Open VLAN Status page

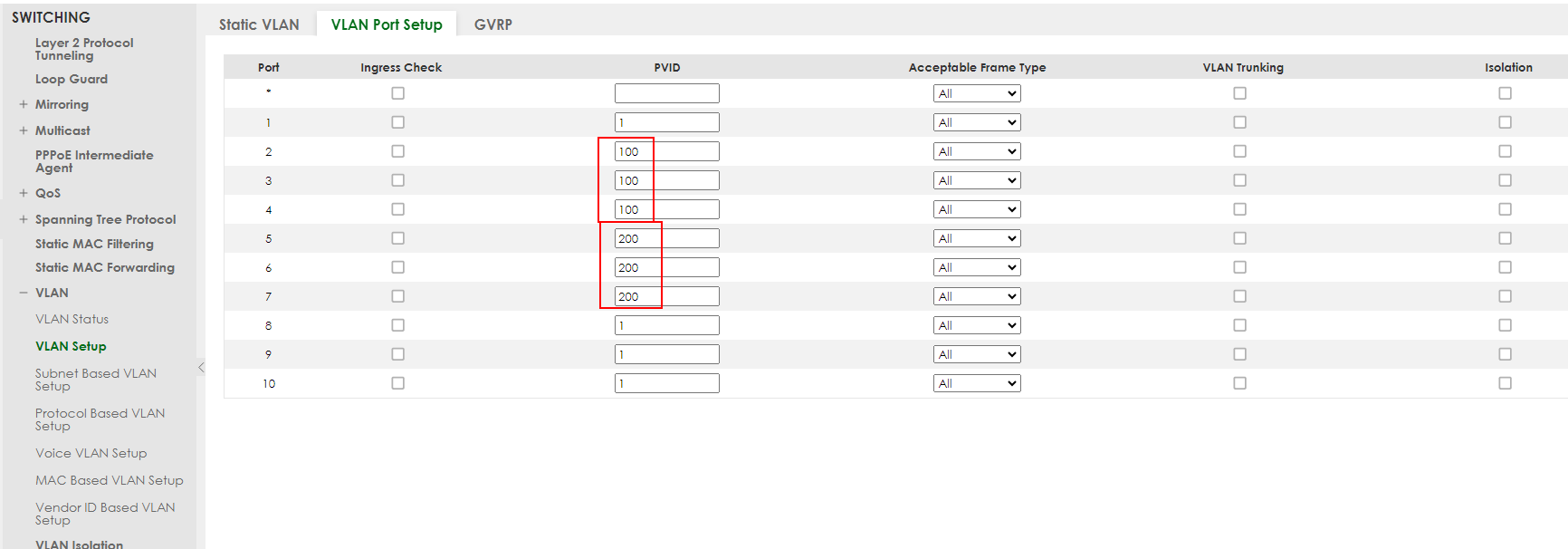(x=72, y=319)
